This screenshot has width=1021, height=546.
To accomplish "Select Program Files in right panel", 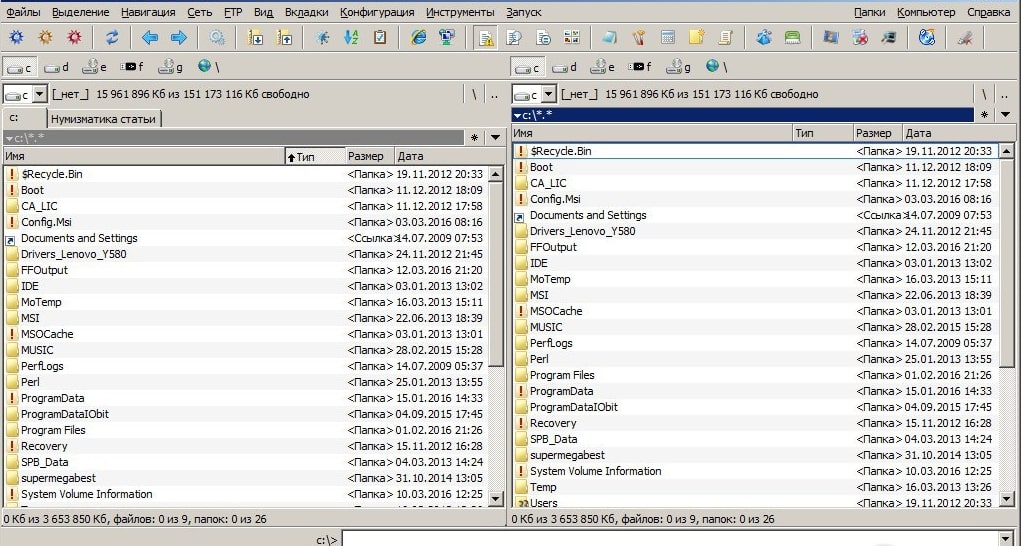I will tap(755, 375).
